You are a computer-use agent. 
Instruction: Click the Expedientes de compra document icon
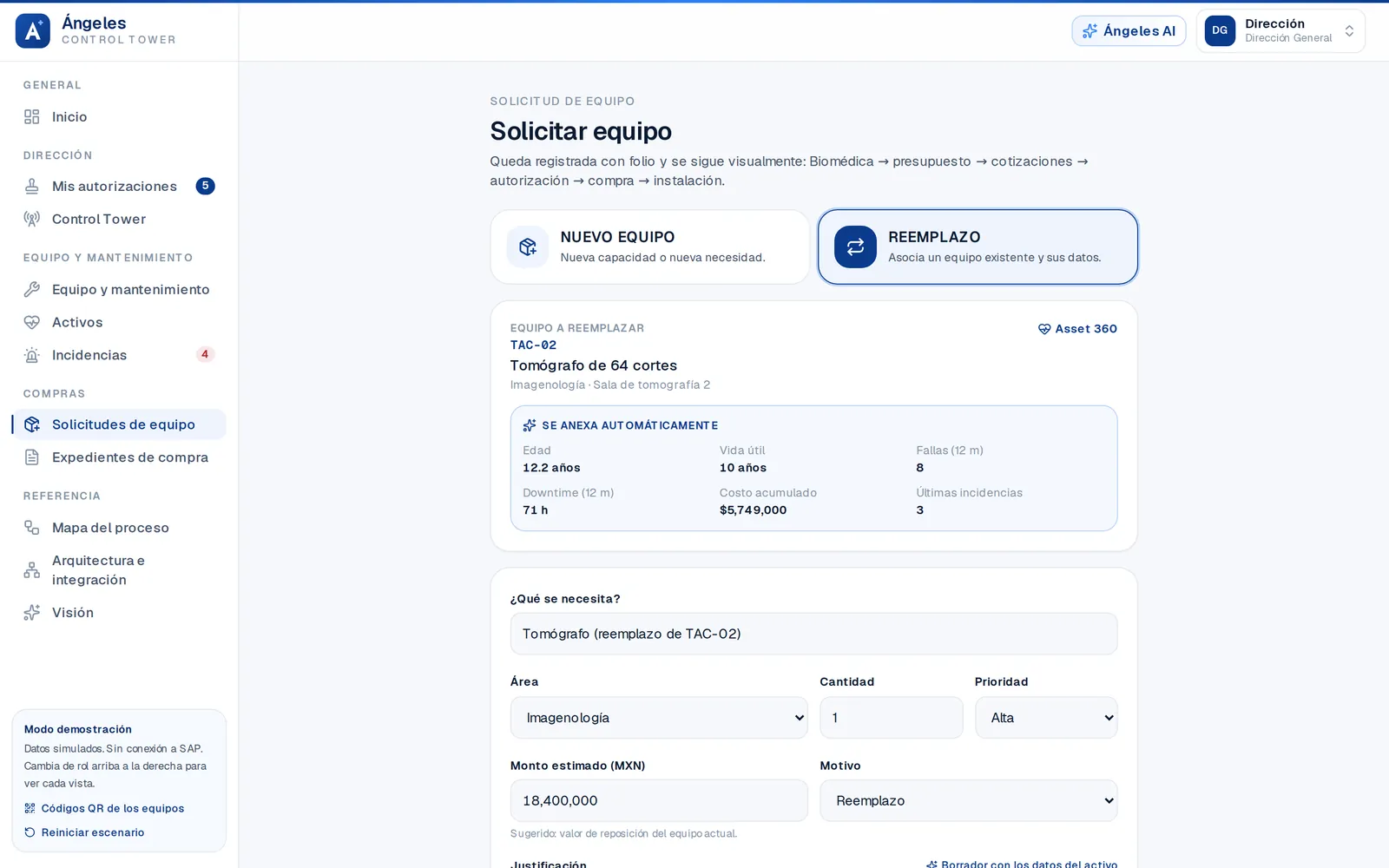pyautogui.click(x=32, y=457)
